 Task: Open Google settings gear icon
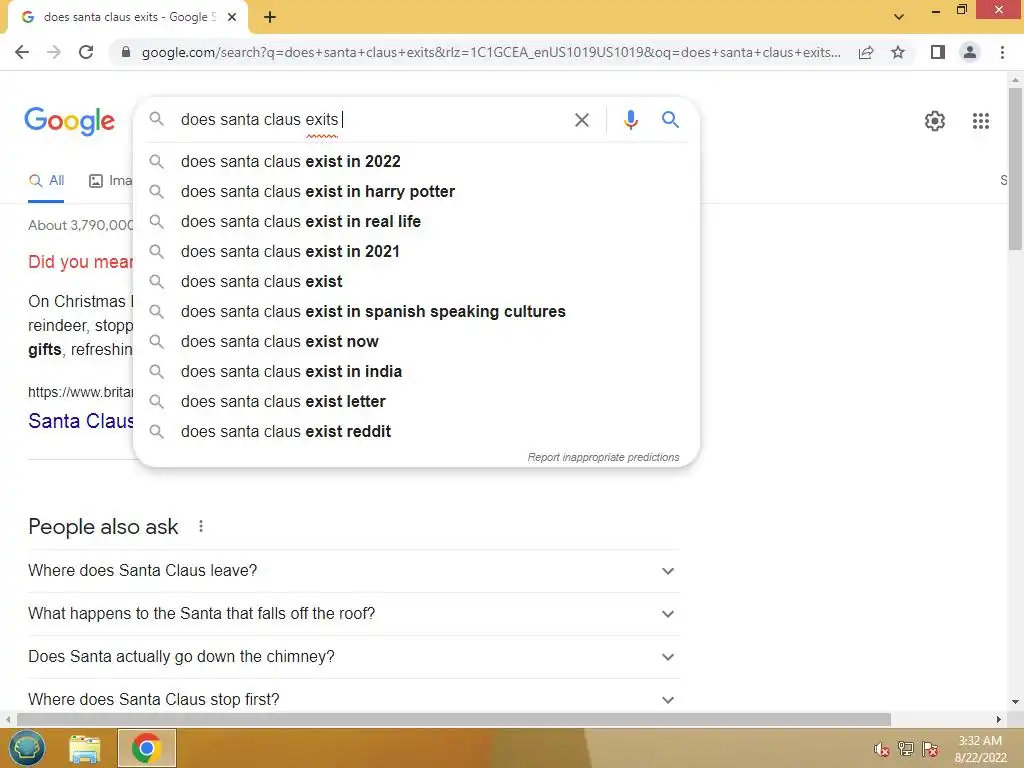[935, 121]
